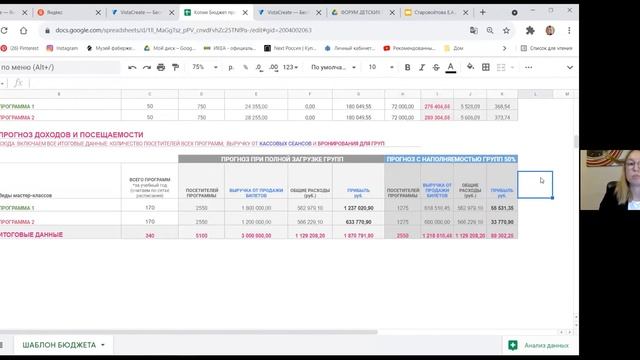The height and width of the screenshot is (360, 640).
Task: Open the Рекомендованные YouTube bookmark
Action: [409, 48]
